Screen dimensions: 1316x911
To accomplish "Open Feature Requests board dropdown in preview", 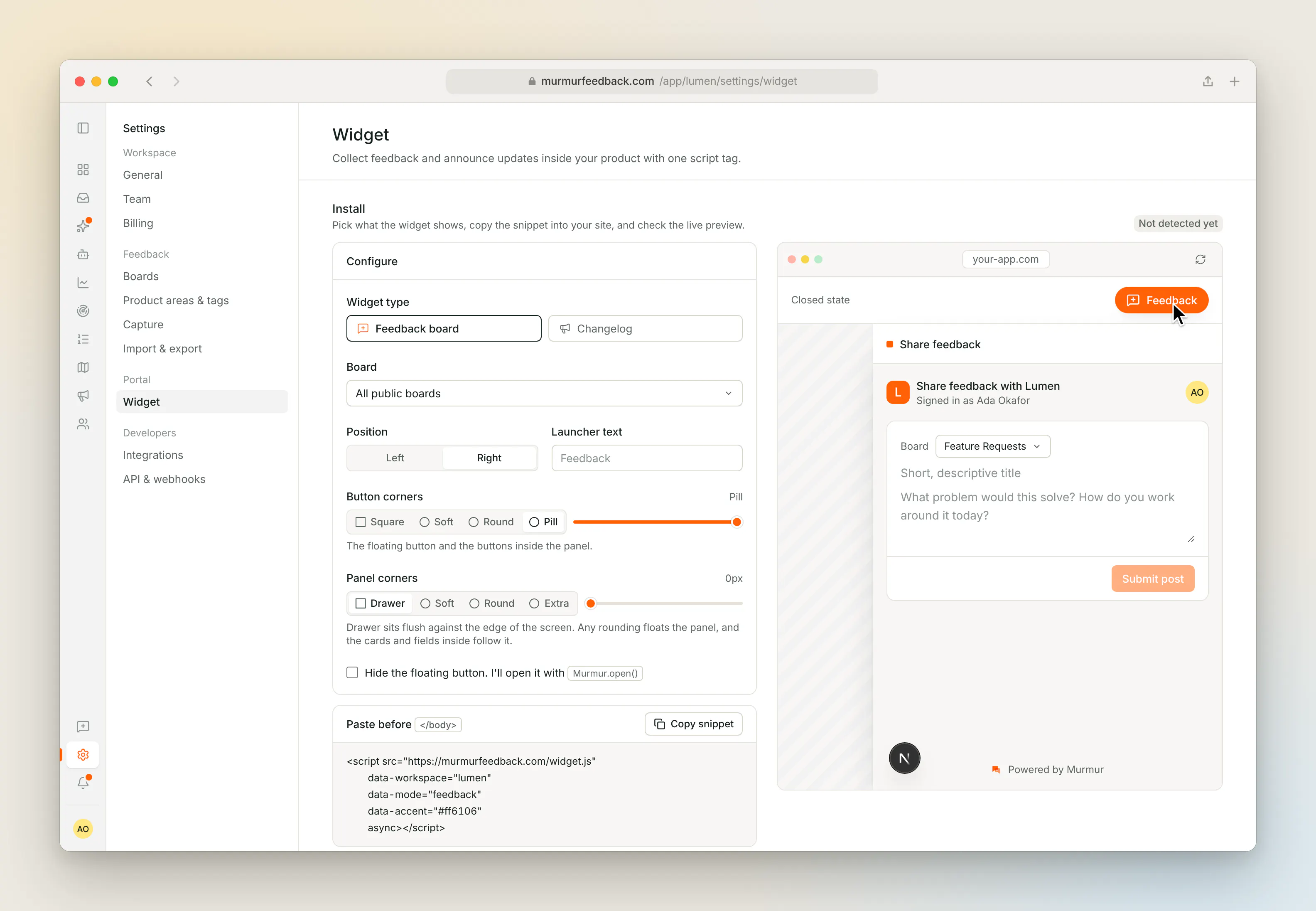I will (x=992, y=446).
